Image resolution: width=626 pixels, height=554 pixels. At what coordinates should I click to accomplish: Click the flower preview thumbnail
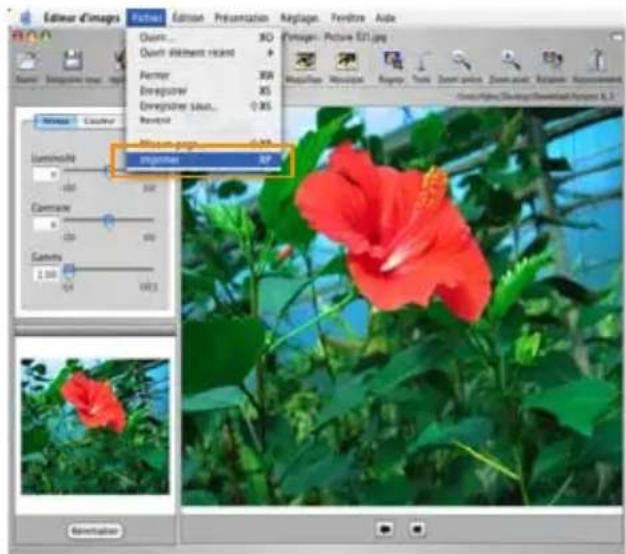tap(95, 426)
